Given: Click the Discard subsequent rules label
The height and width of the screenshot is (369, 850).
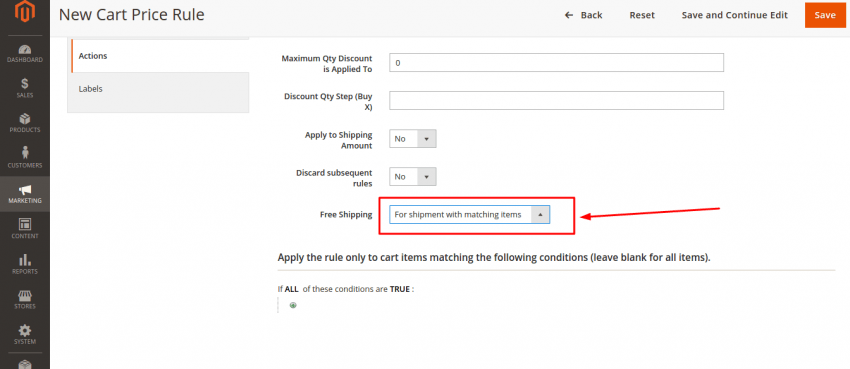Looking at the screenshot, I should pos(334,178).
